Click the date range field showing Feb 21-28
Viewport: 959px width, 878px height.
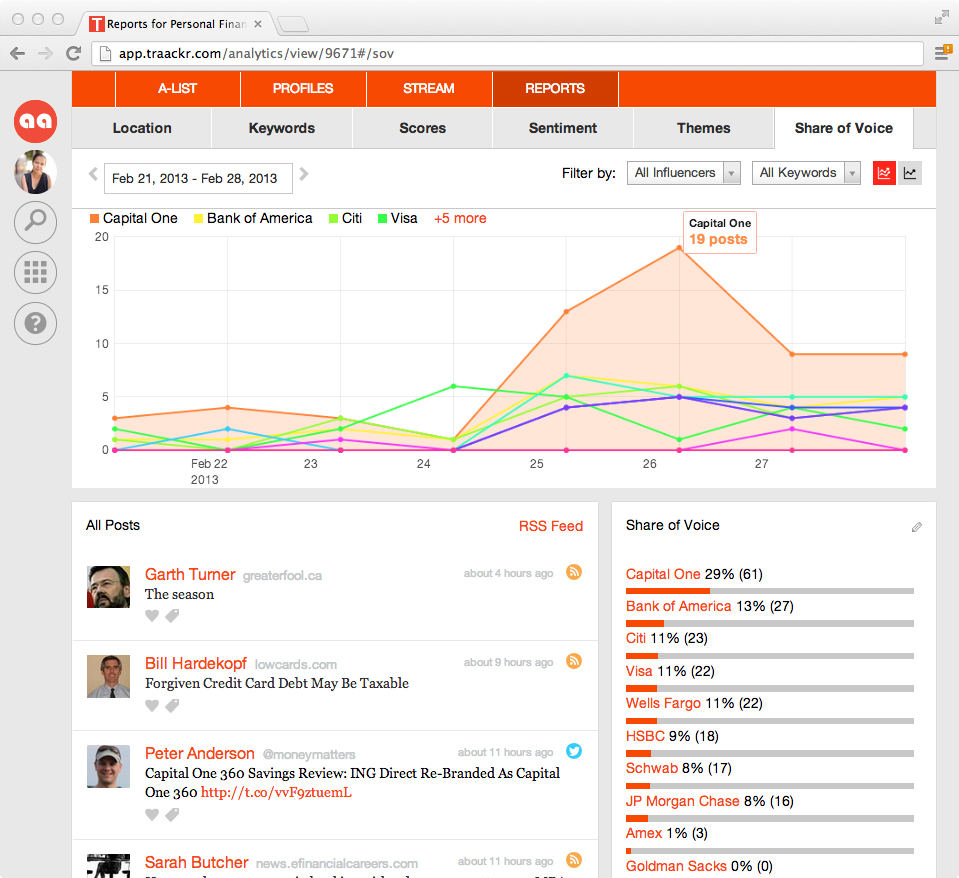[x=197, y=177]
